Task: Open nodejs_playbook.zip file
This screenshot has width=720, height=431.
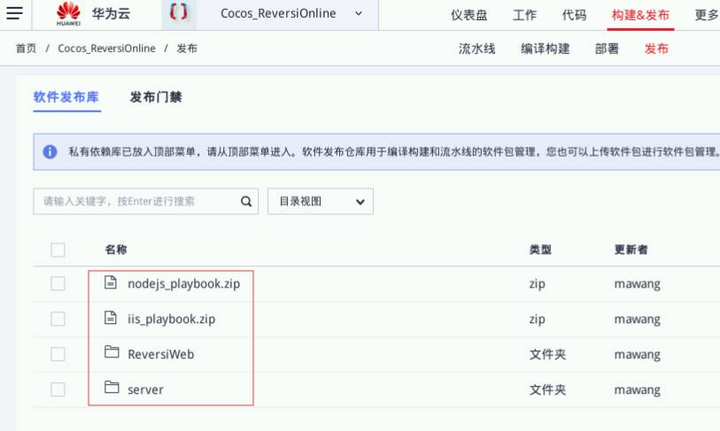Action: click(184, 284)
